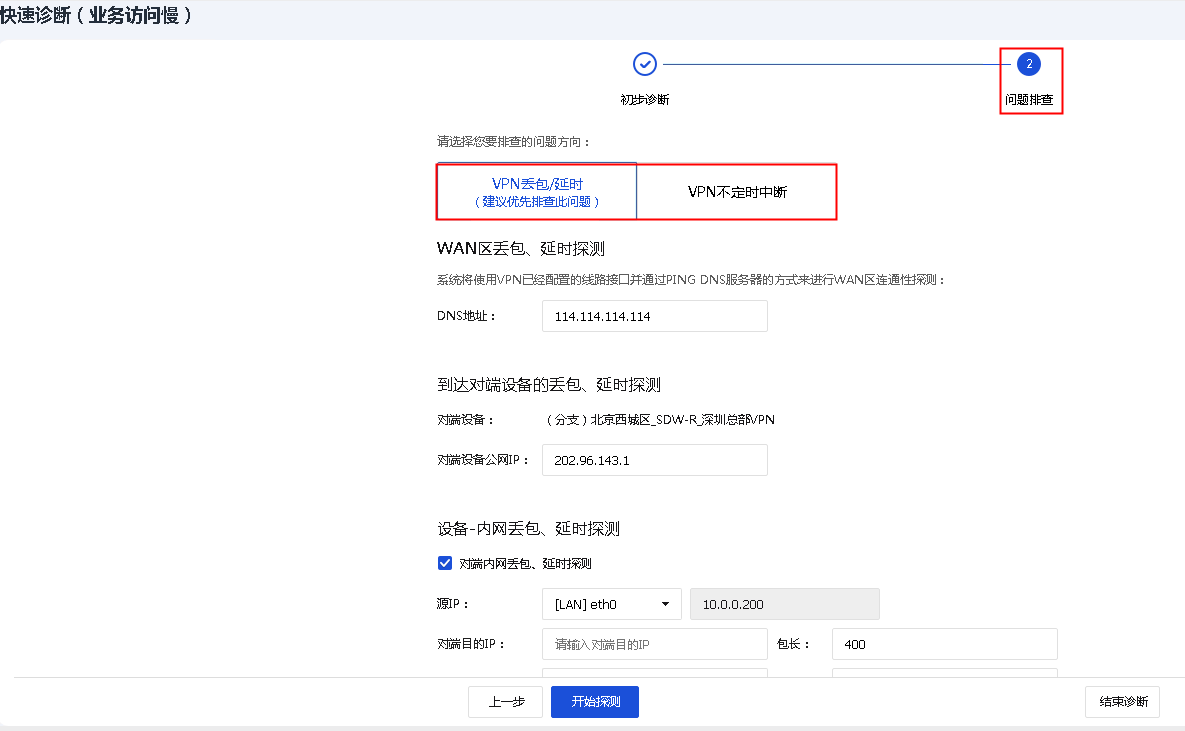The height and width of the screenshot is (731, 1185).
Task: Toggle the 对端内网丢包、延时探测 checkbox
Action: pyautogui.click(x=446, y=563)
